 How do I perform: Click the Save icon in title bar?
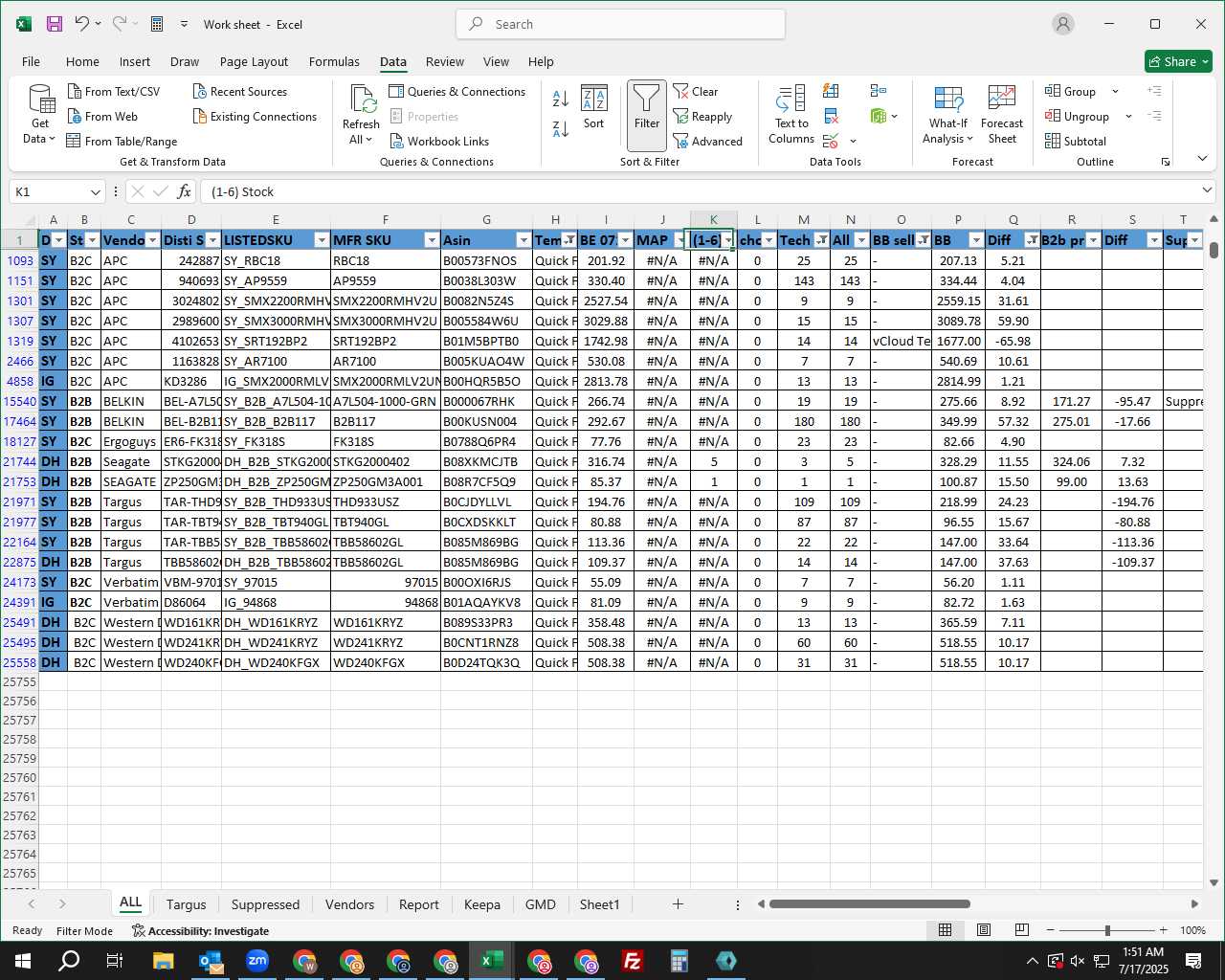55,24
